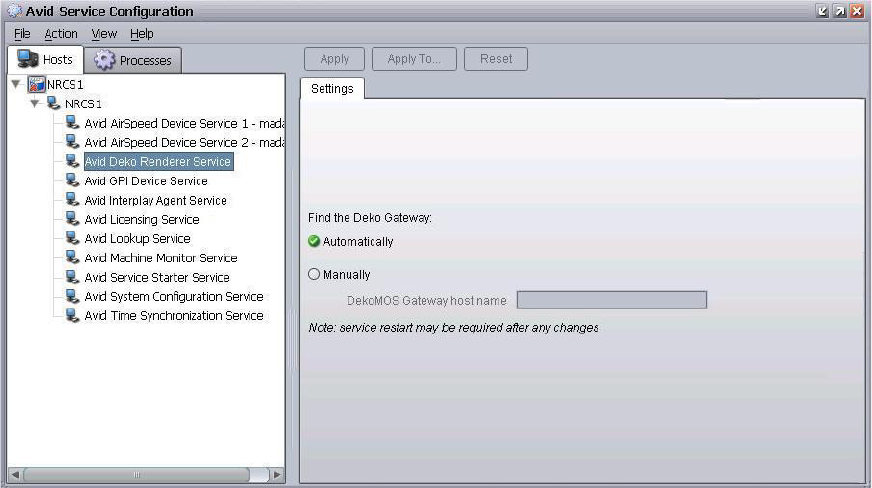This screenshot has width=872, height=488.
Task: Click the DekoMOS Gateway host name field
Action: click(612, 300)
